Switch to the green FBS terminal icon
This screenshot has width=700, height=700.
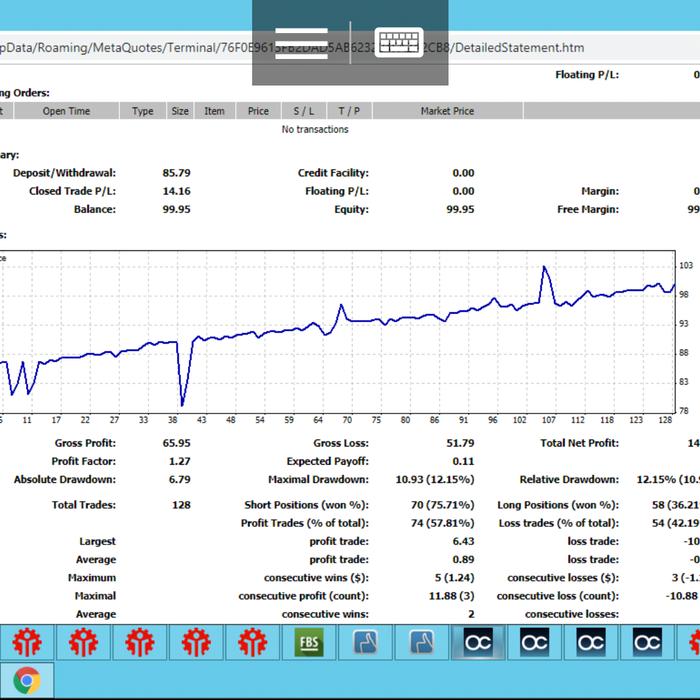309,641
